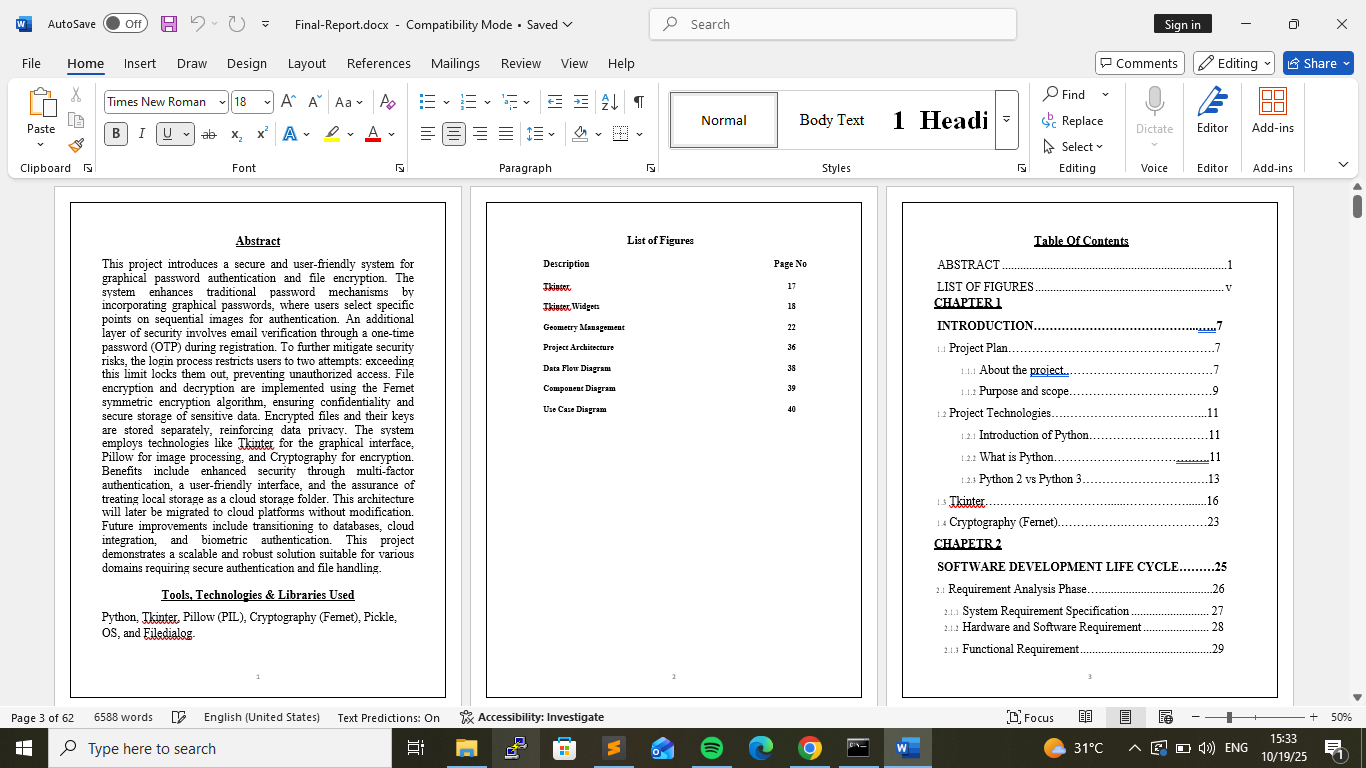The width and height of the screenshot is (1366, 768).
Task: Click the Share button
Action: click(1317, 63)
